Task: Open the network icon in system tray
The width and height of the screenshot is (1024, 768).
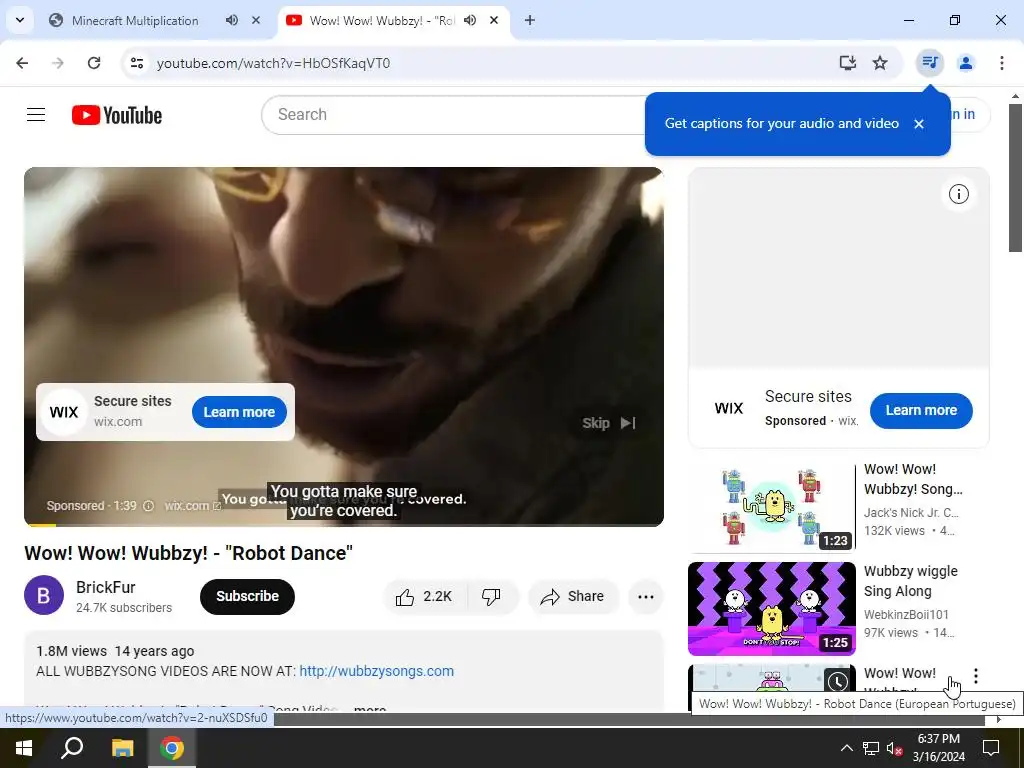Action: (871, 748)
